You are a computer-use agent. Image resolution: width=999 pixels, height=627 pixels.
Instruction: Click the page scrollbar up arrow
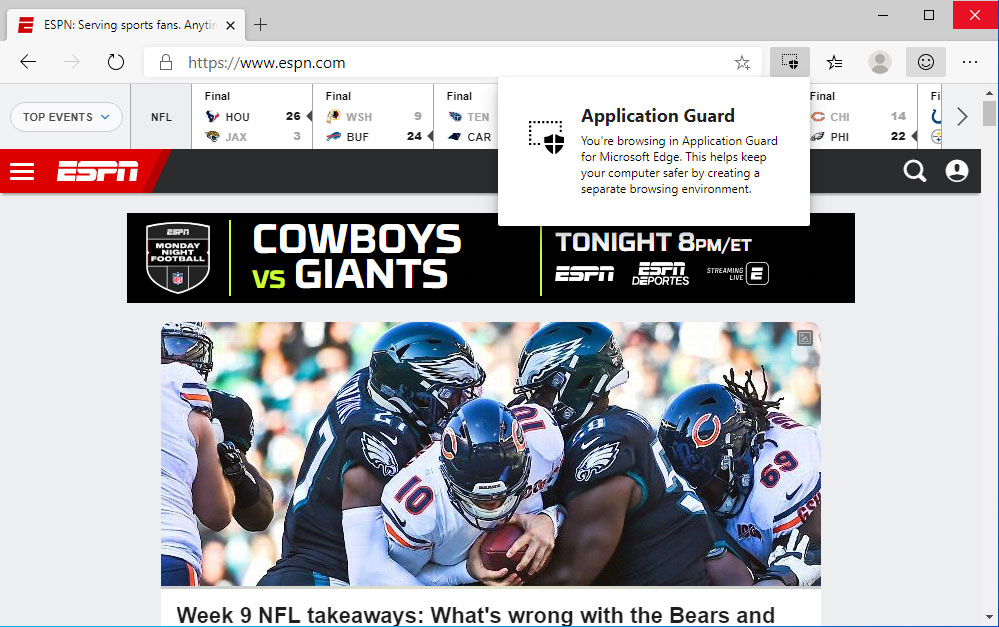[989, 93]
